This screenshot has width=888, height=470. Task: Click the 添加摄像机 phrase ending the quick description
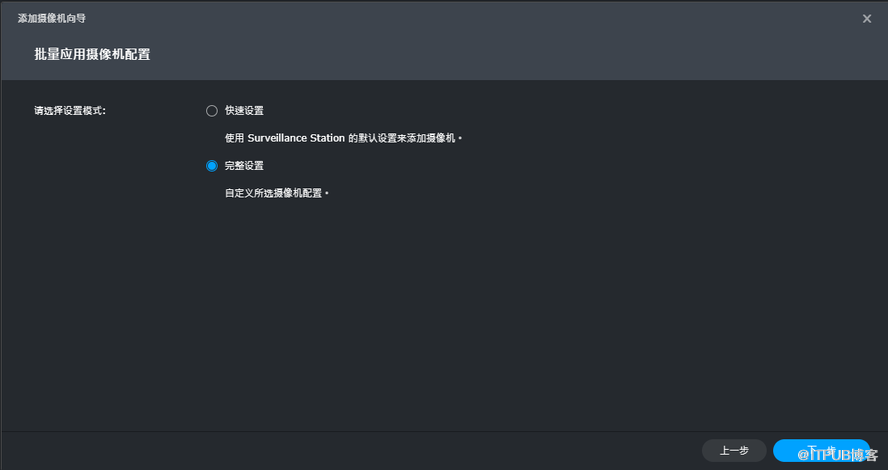coord(432,138)
